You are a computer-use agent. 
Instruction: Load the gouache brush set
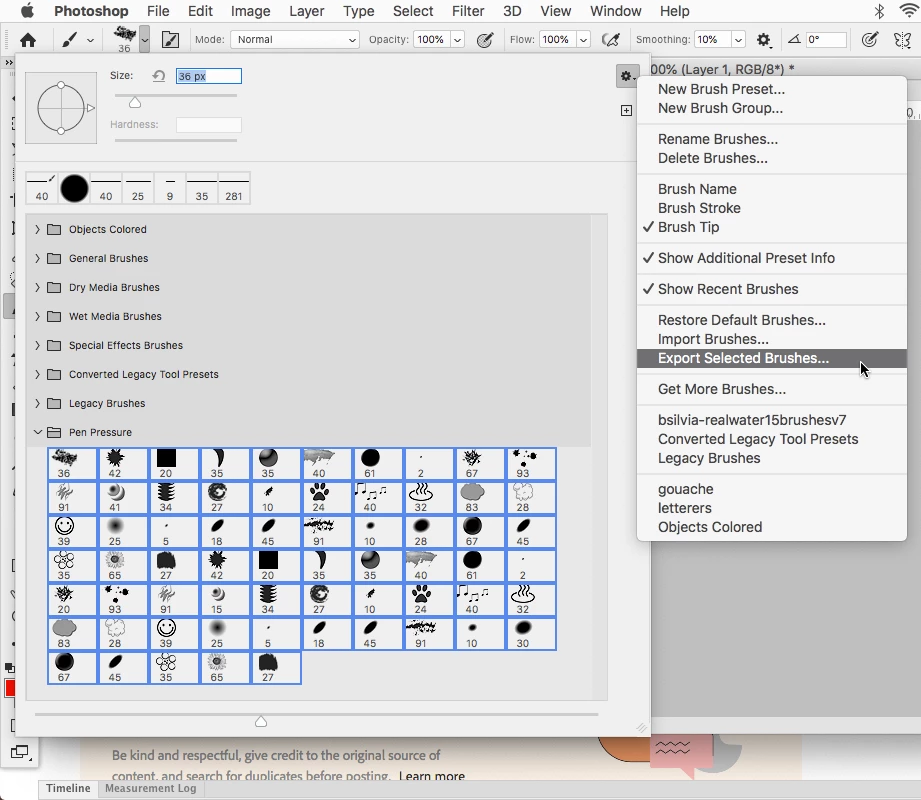685,489
